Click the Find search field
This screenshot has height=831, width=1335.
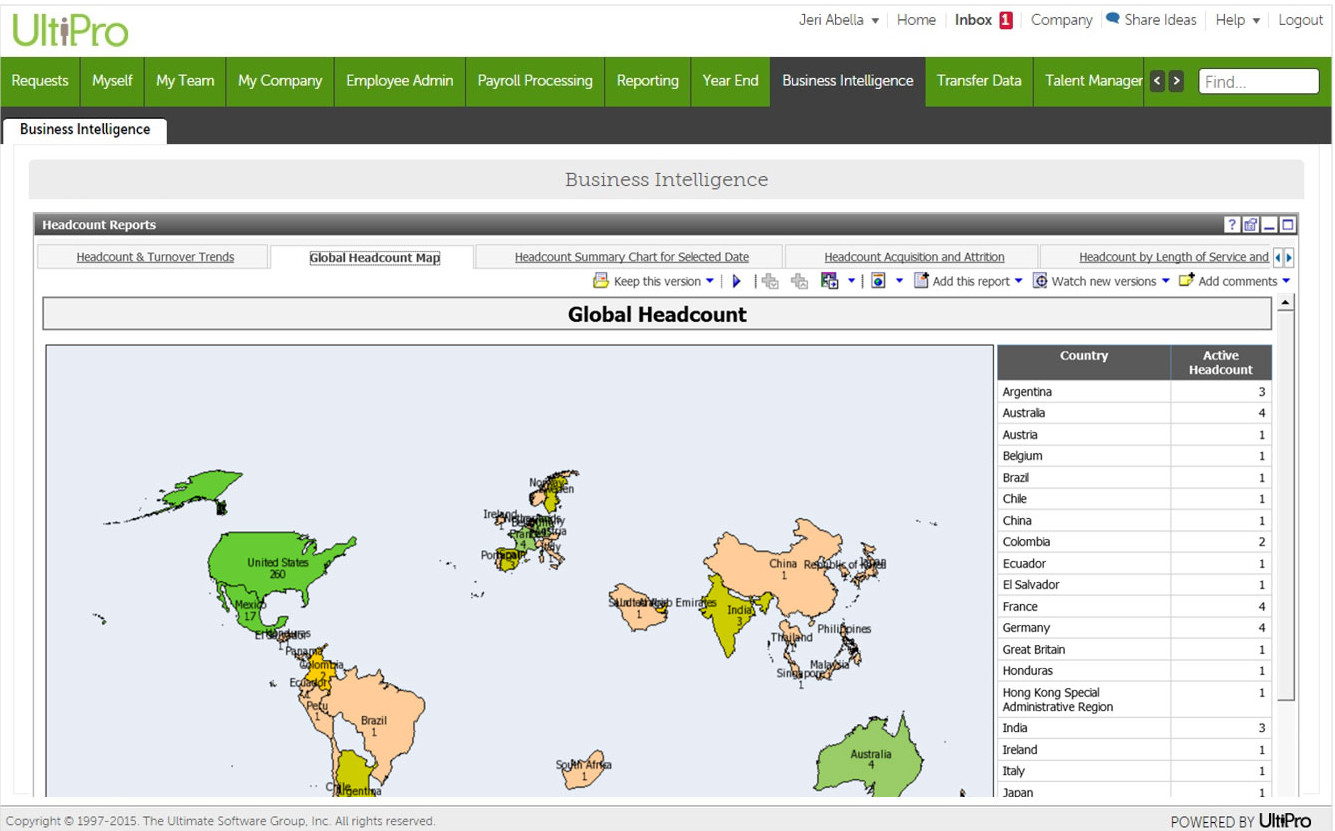1258,82
